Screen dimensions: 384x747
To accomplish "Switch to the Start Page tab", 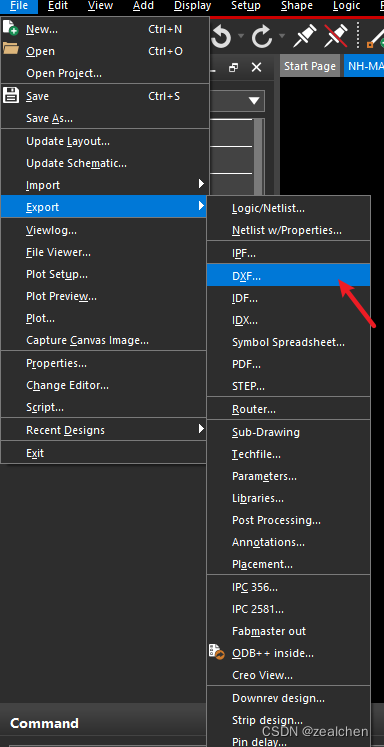I will (x=310, y=66).
